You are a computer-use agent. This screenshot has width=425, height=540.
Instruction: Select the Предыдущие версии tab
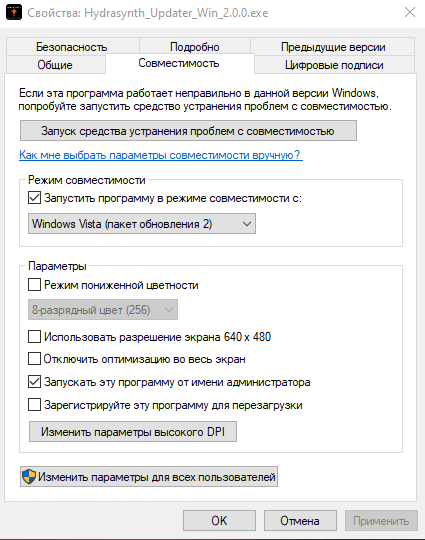click(x=333, y=47)
